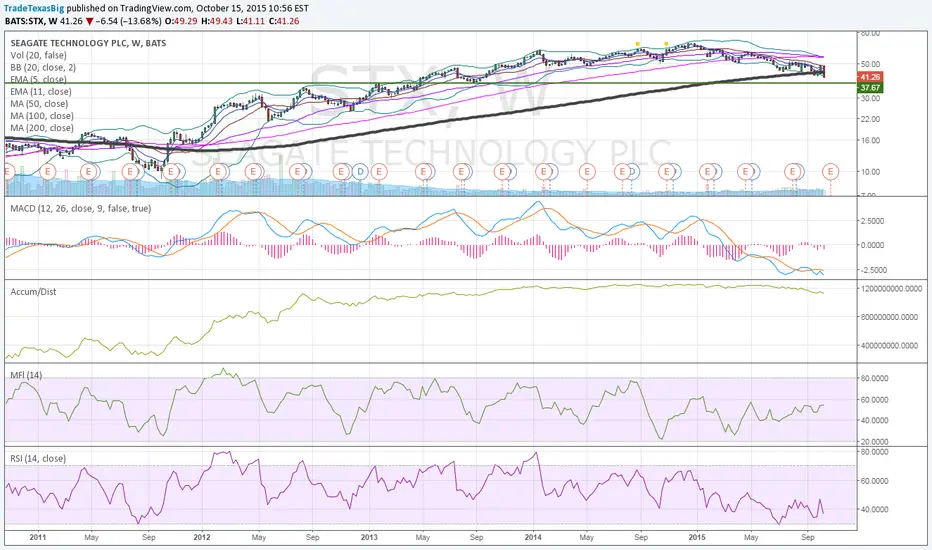Select the Accum/Dist pane label

(33, 292)
